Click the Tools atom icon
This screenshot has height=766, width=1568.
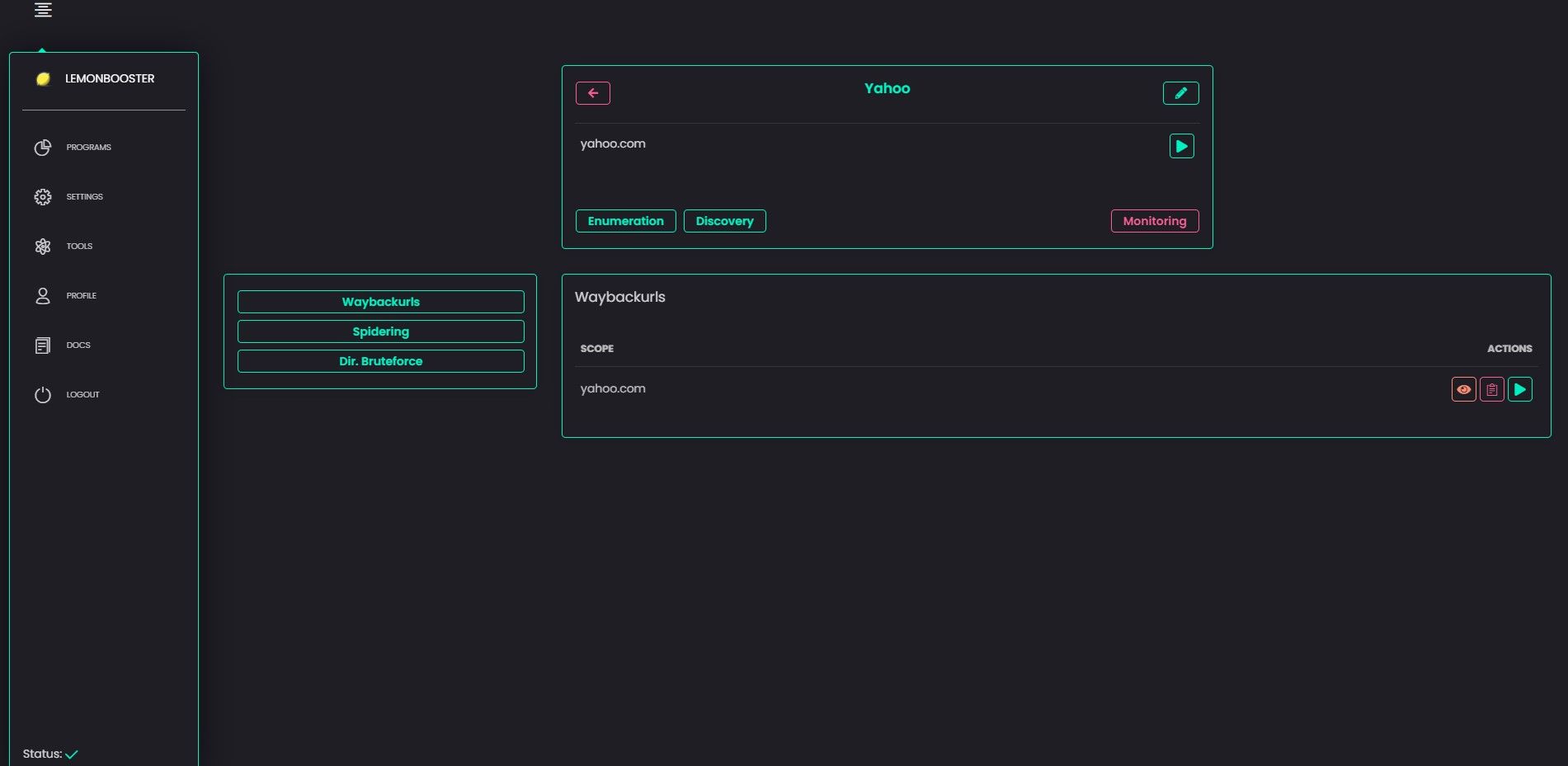(43, 247)
